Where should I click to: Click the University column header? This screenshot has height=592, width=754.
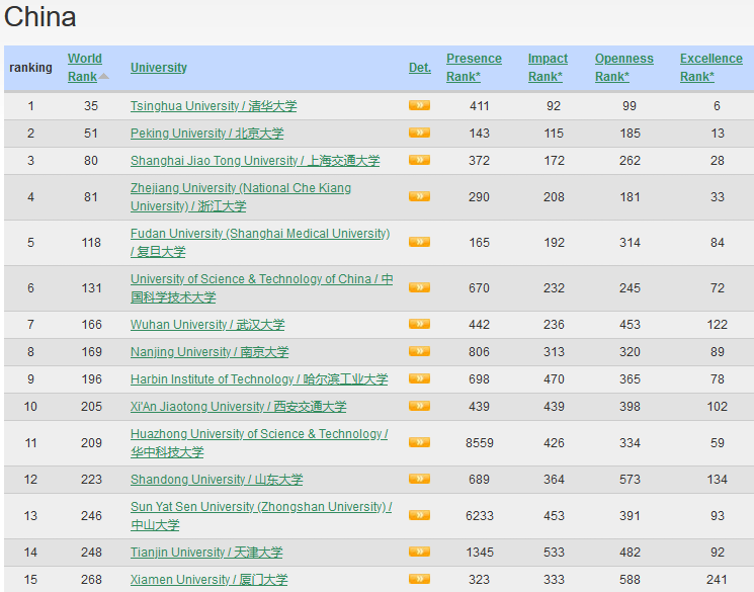[x=158, y=68]
